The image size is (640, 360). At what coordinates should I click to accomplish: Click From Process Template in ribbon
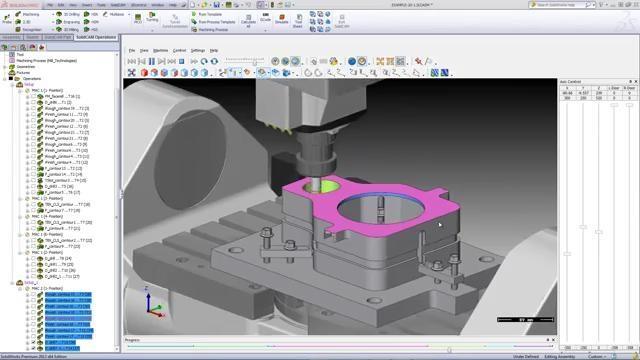pos(213,22)
